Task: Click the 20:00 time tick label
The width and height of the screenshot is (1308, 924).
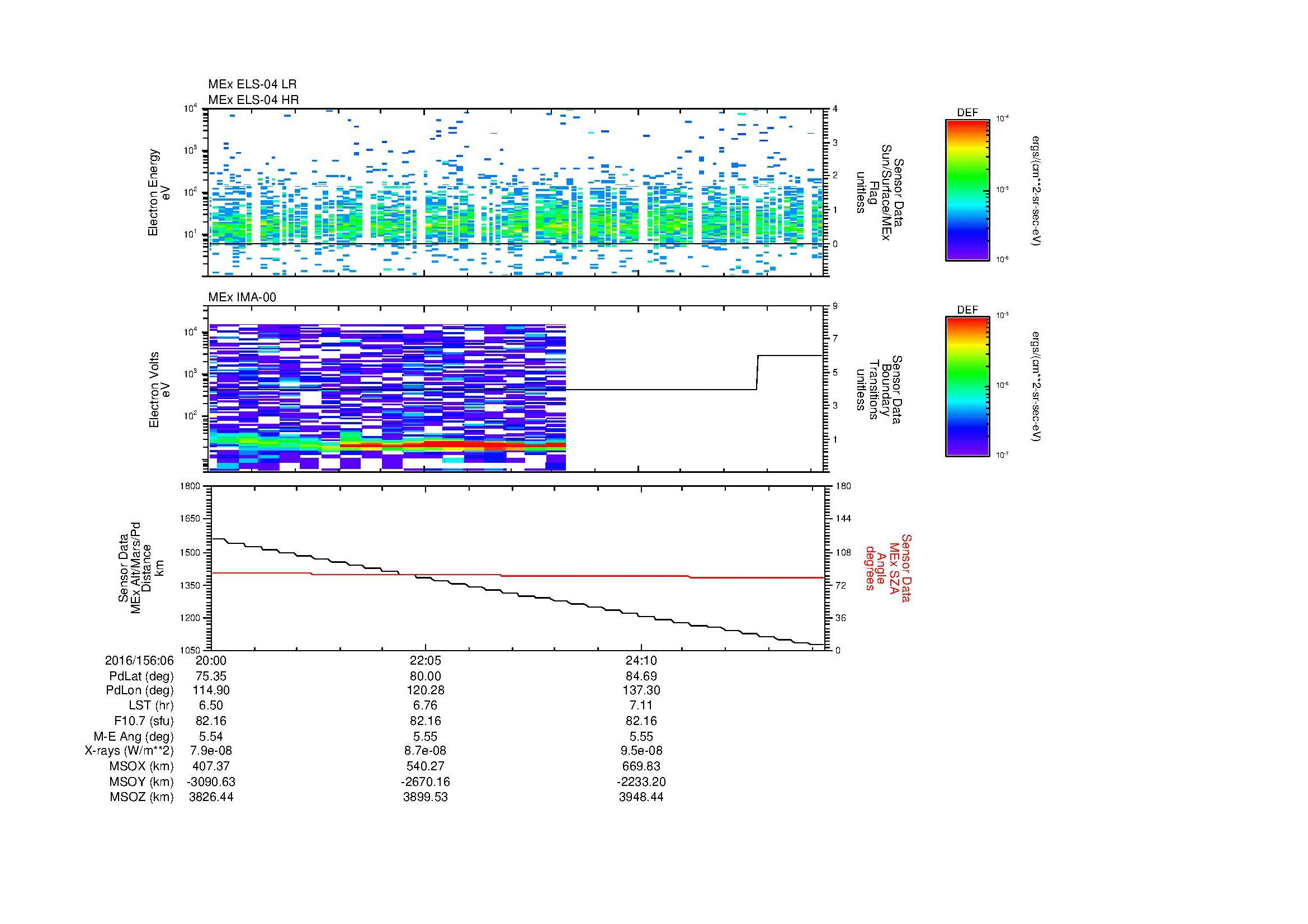Action: (211, 661)
